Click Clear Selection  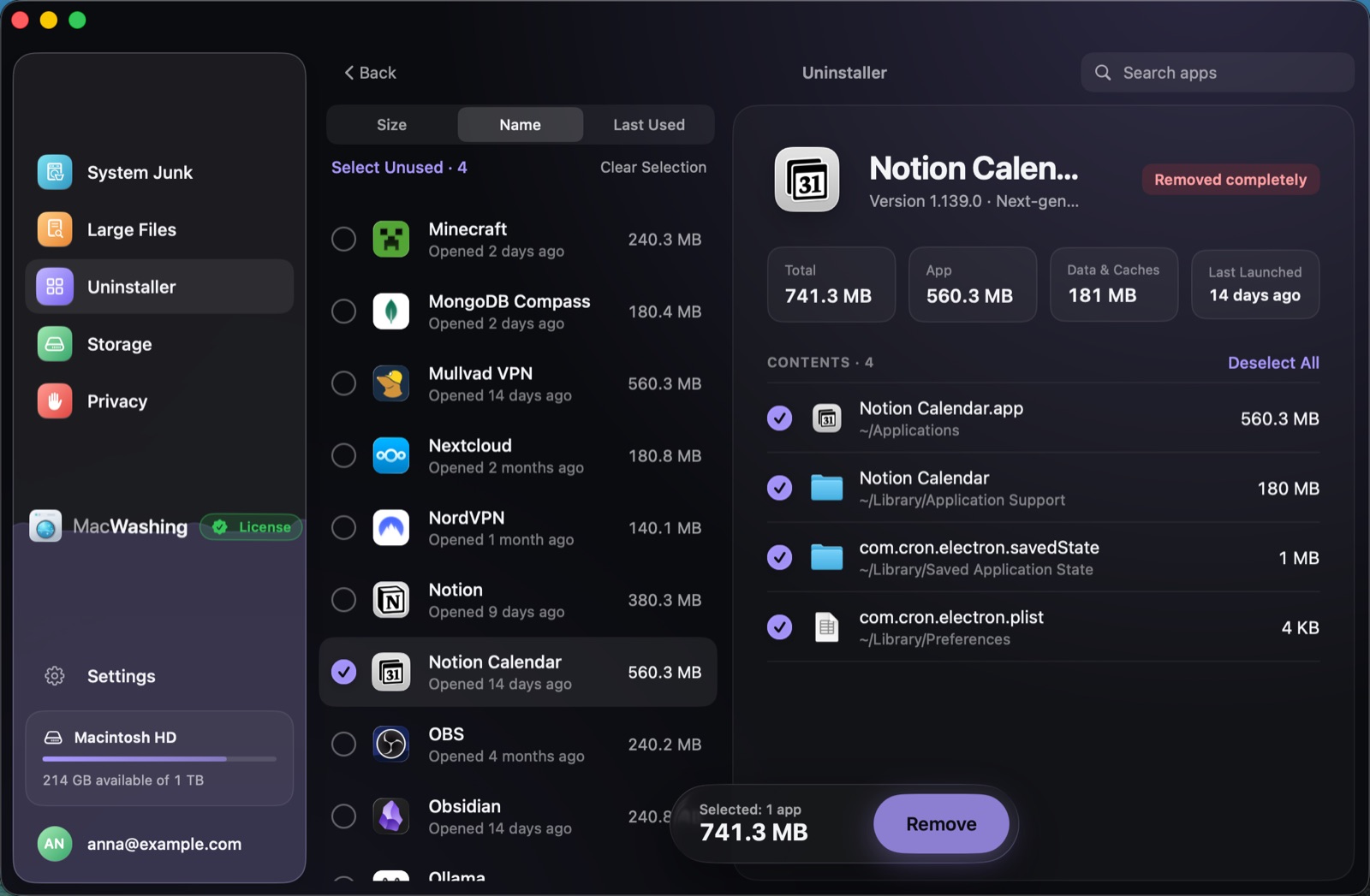coord(653,168)
